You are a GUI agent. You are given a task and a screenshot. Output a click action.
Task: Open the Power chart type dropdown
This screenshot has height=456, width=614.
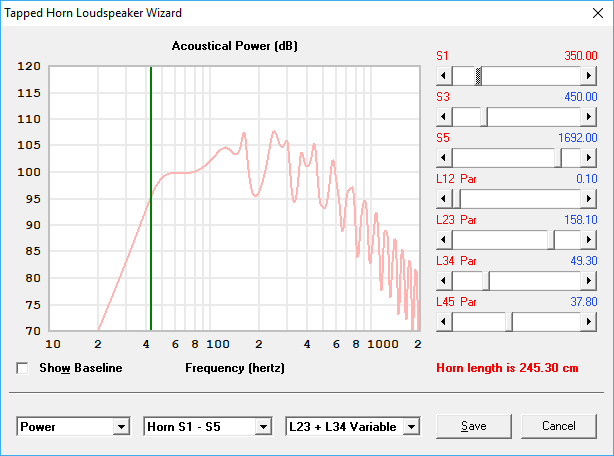pos(121,426)
